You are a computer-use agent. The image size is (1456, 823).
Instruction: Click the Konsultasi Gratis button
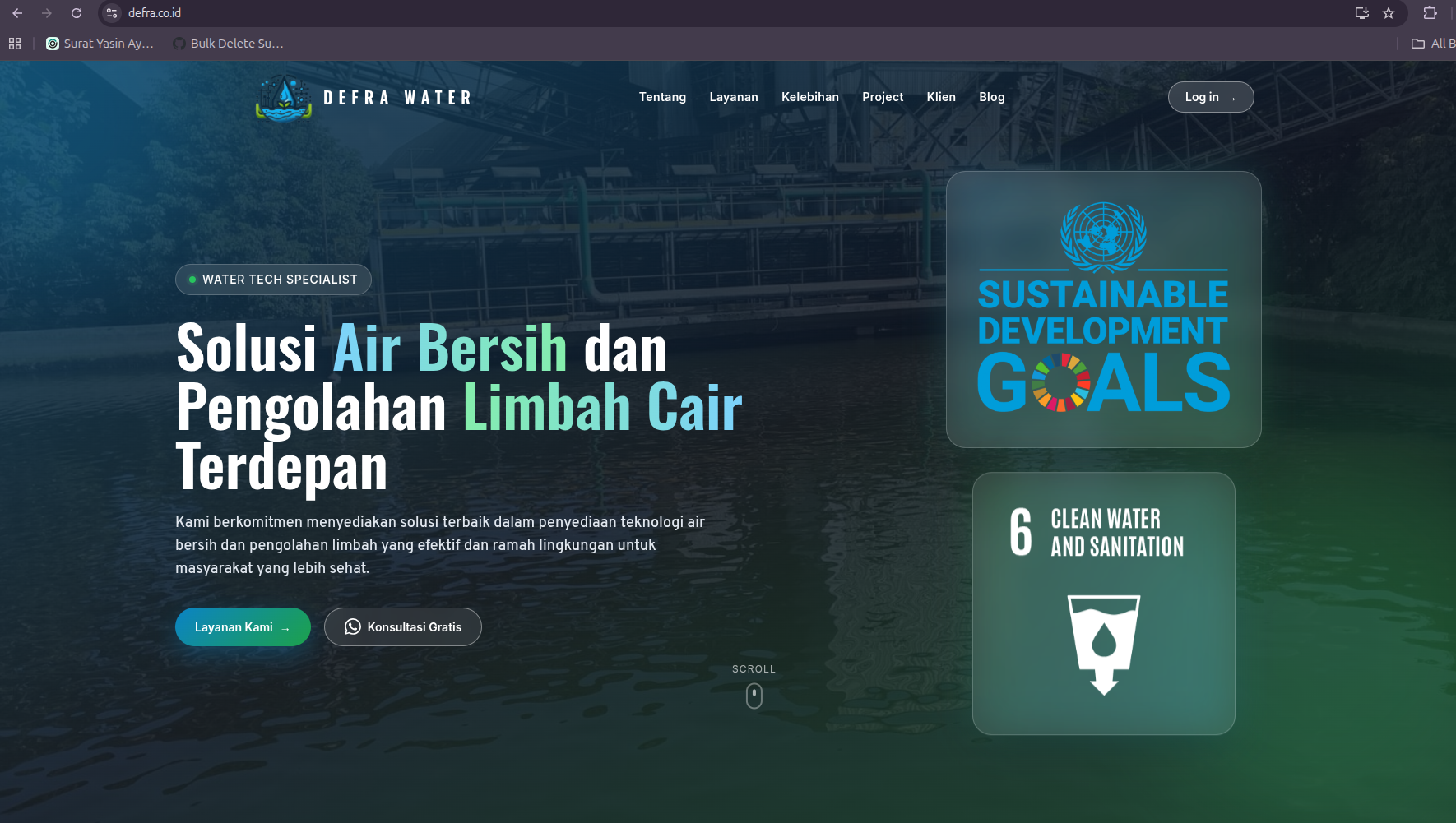(403, 627)
